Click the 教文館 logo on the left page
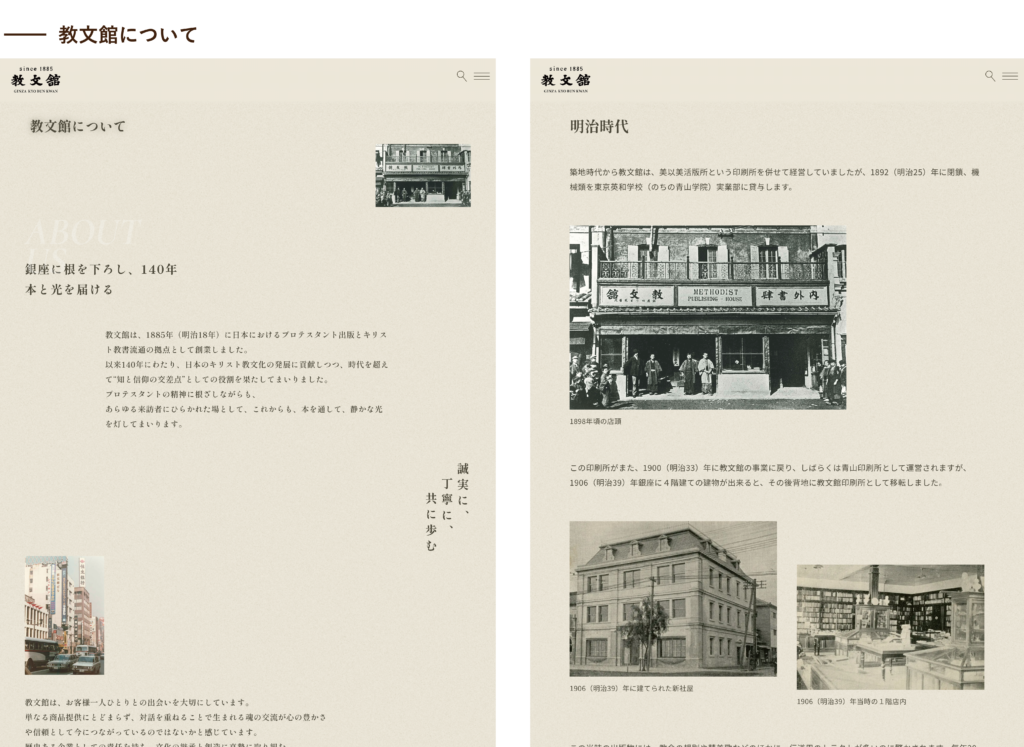Viewport: 1024px width, 747px height. pos(36,79)
